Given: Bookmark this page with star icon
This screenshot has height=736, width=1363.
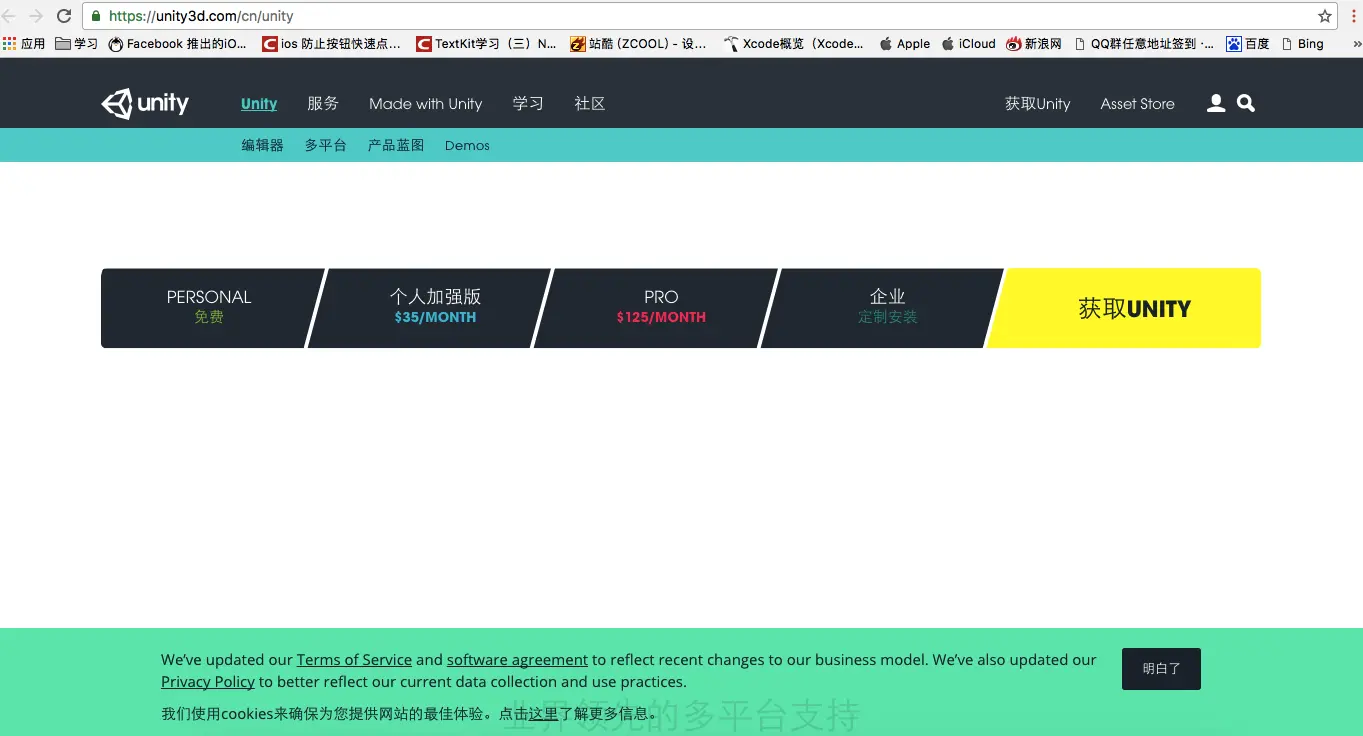Looking at the screenshot, I should pos(1325,16).
